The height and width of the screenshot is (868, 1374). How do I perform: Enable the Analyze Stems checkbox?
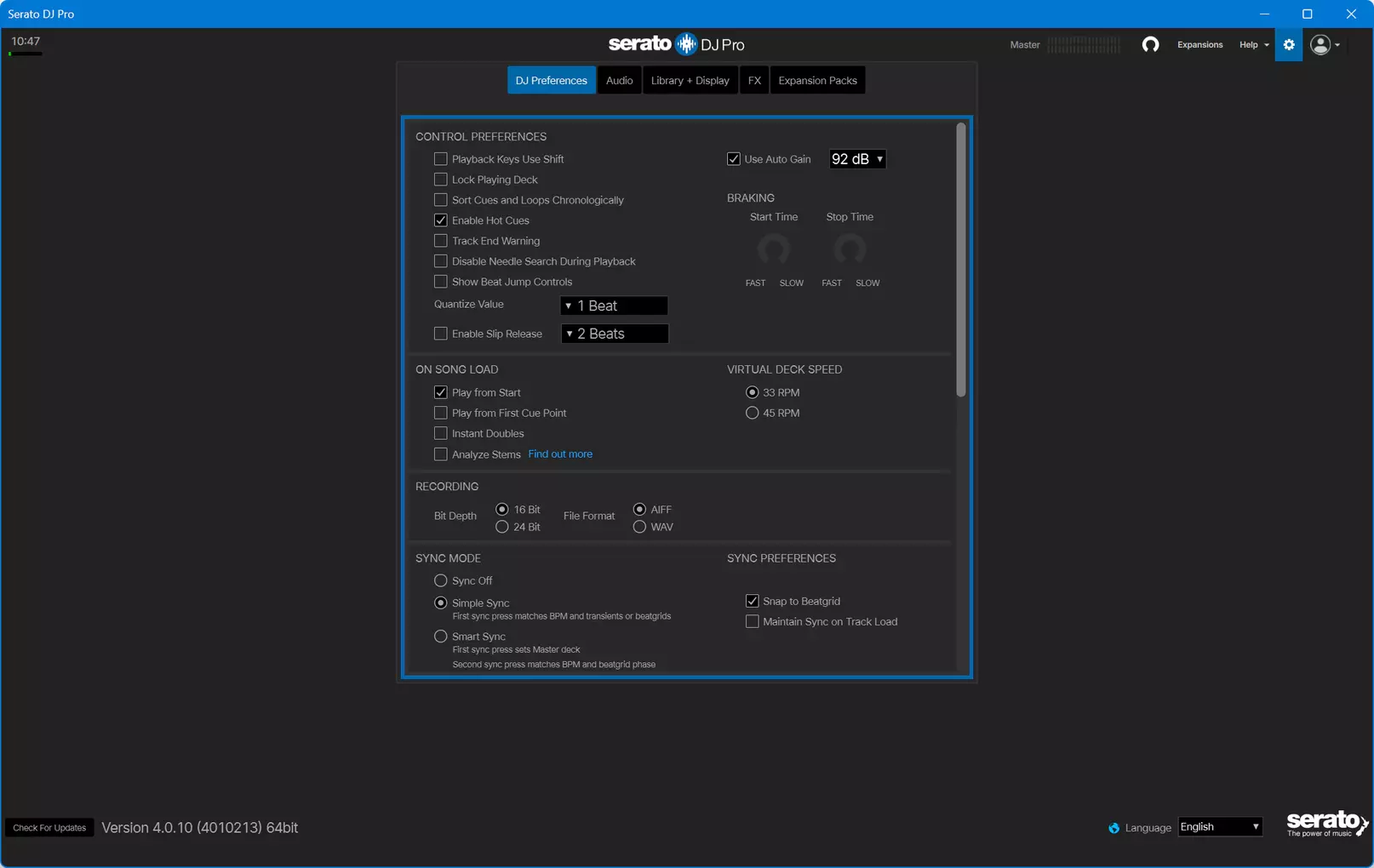pos(440,454)
